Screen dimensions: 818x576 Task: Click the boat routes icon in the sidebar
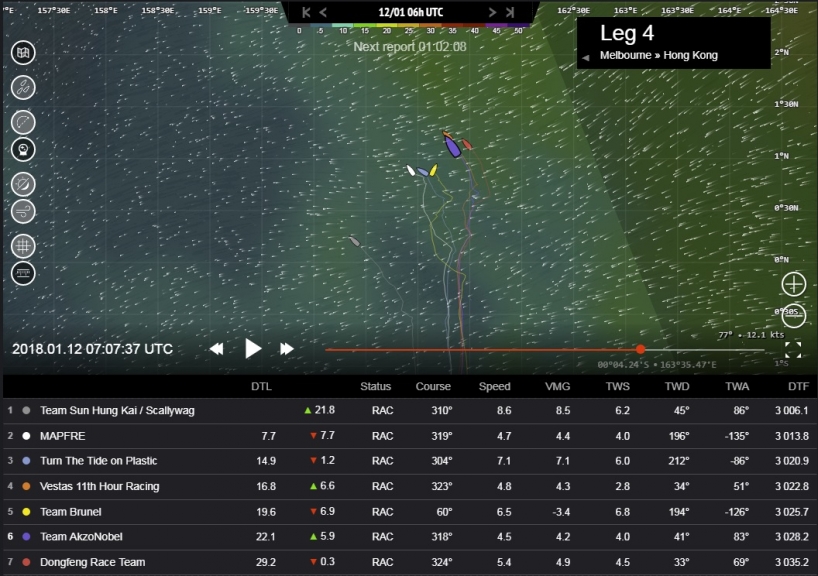23,87
